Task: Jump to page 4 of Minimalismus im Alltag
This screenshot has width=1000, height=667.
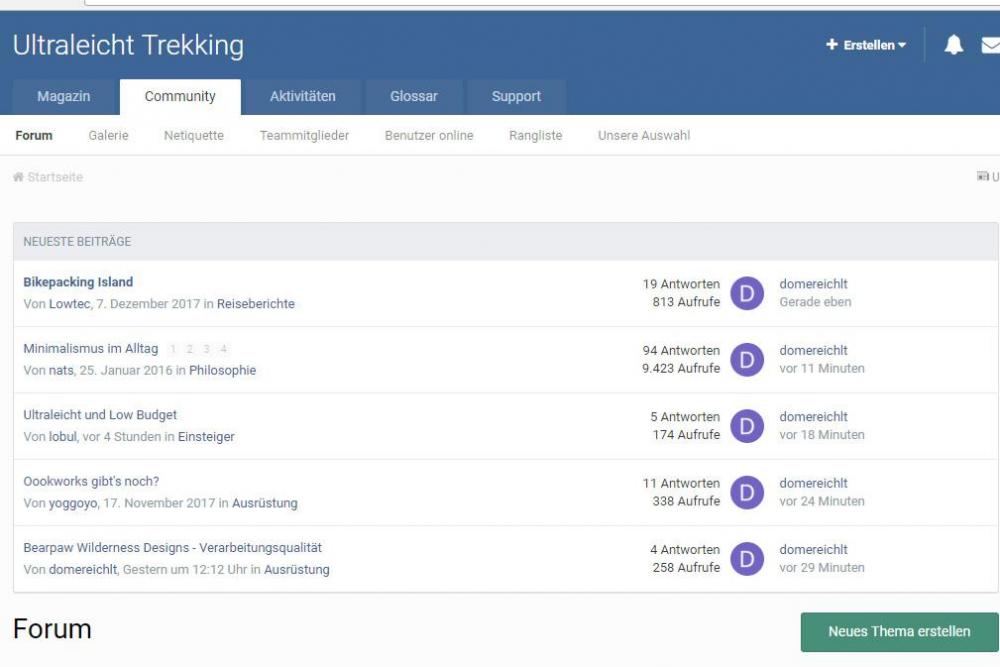Action: coord(224,349)
